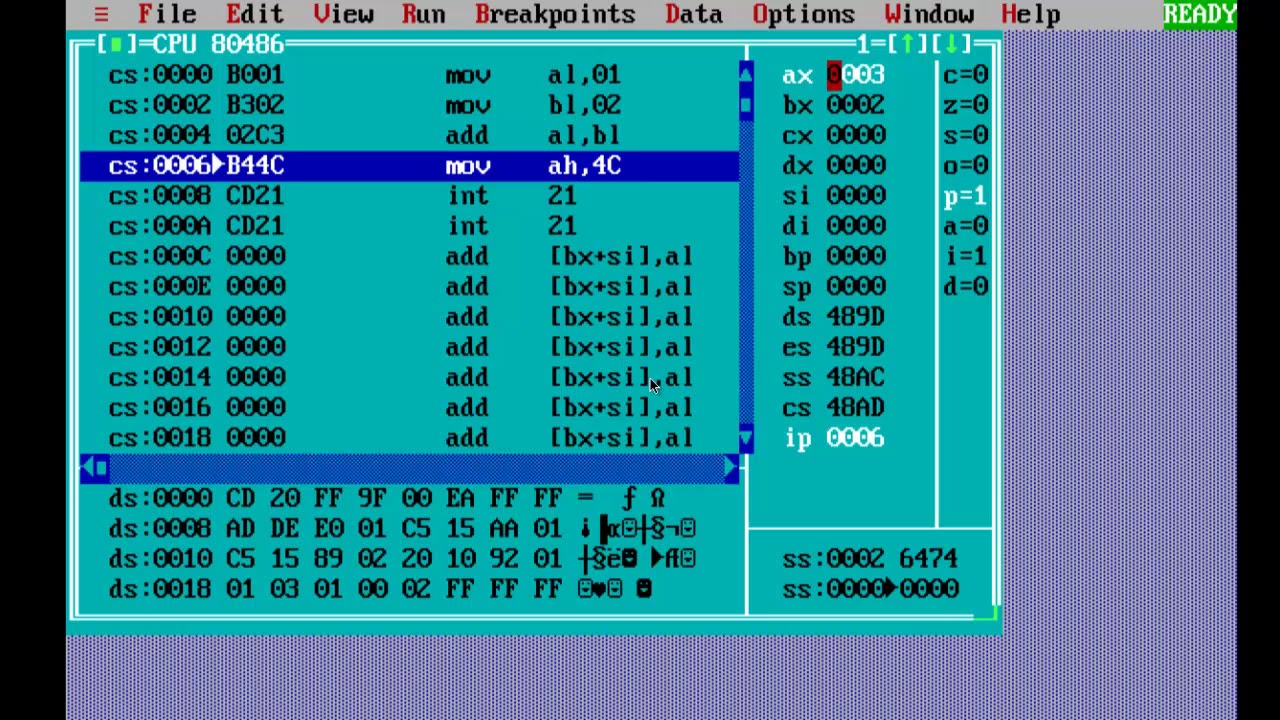Open the View menu
The height and width of the screenshot is (720, 1280).
pos(343,14)
